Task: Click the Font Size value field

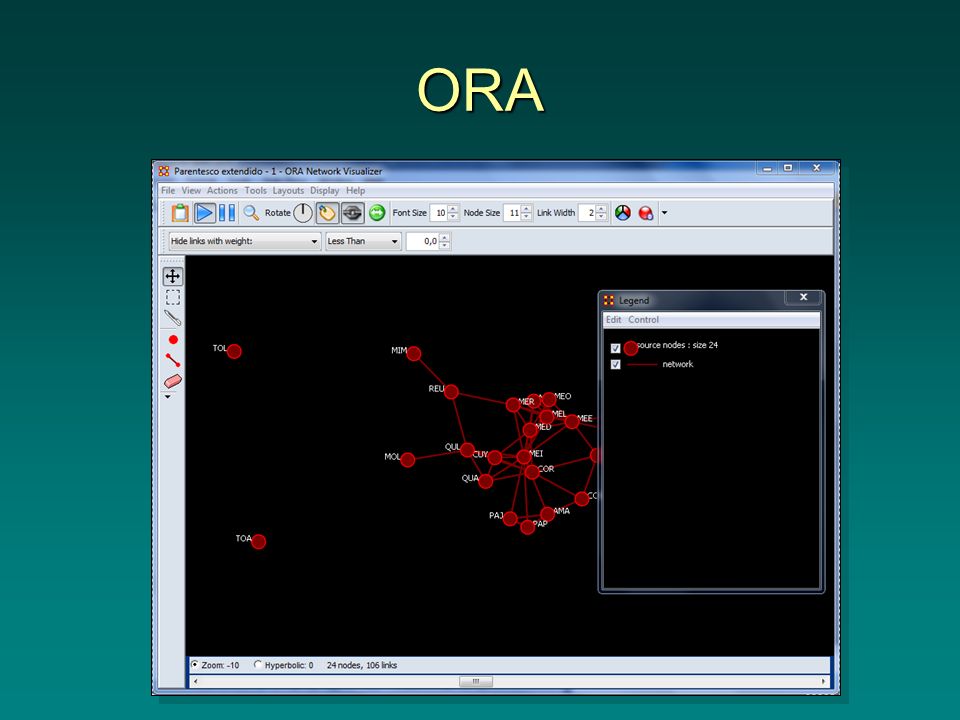Action: click(438, 213)
